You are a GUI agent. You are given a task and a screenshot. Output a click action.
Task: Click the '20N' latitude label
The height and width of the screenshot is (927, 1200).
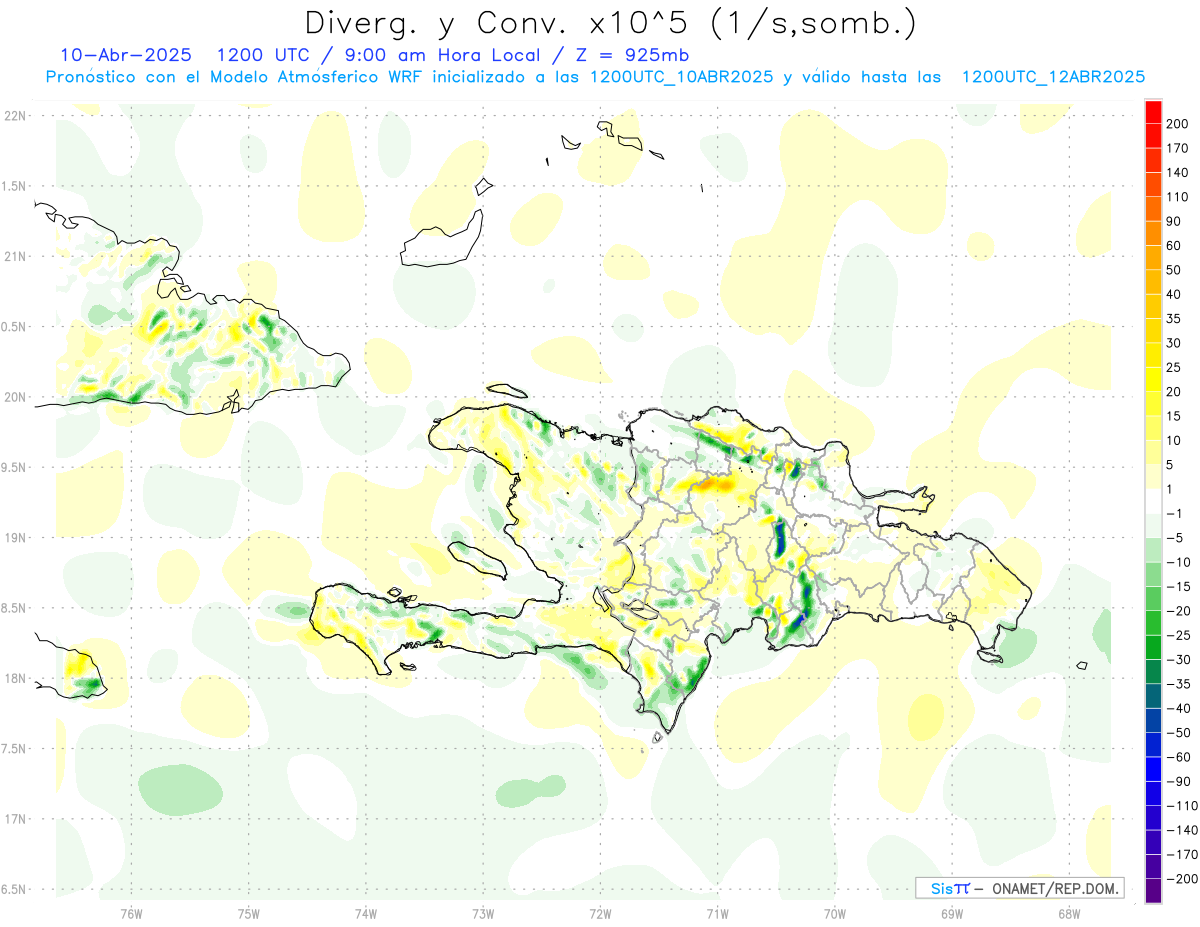pos(14,397)
